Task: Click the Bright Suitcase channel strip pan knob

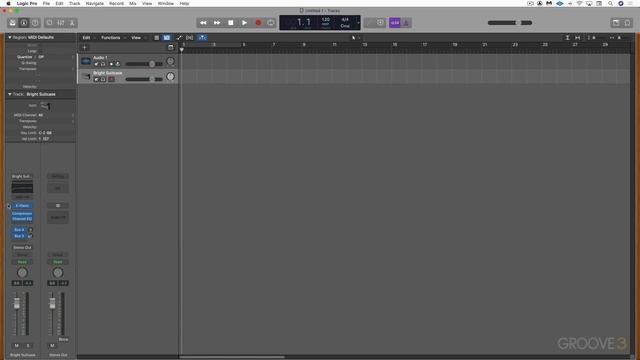Action: pos(22,273)
